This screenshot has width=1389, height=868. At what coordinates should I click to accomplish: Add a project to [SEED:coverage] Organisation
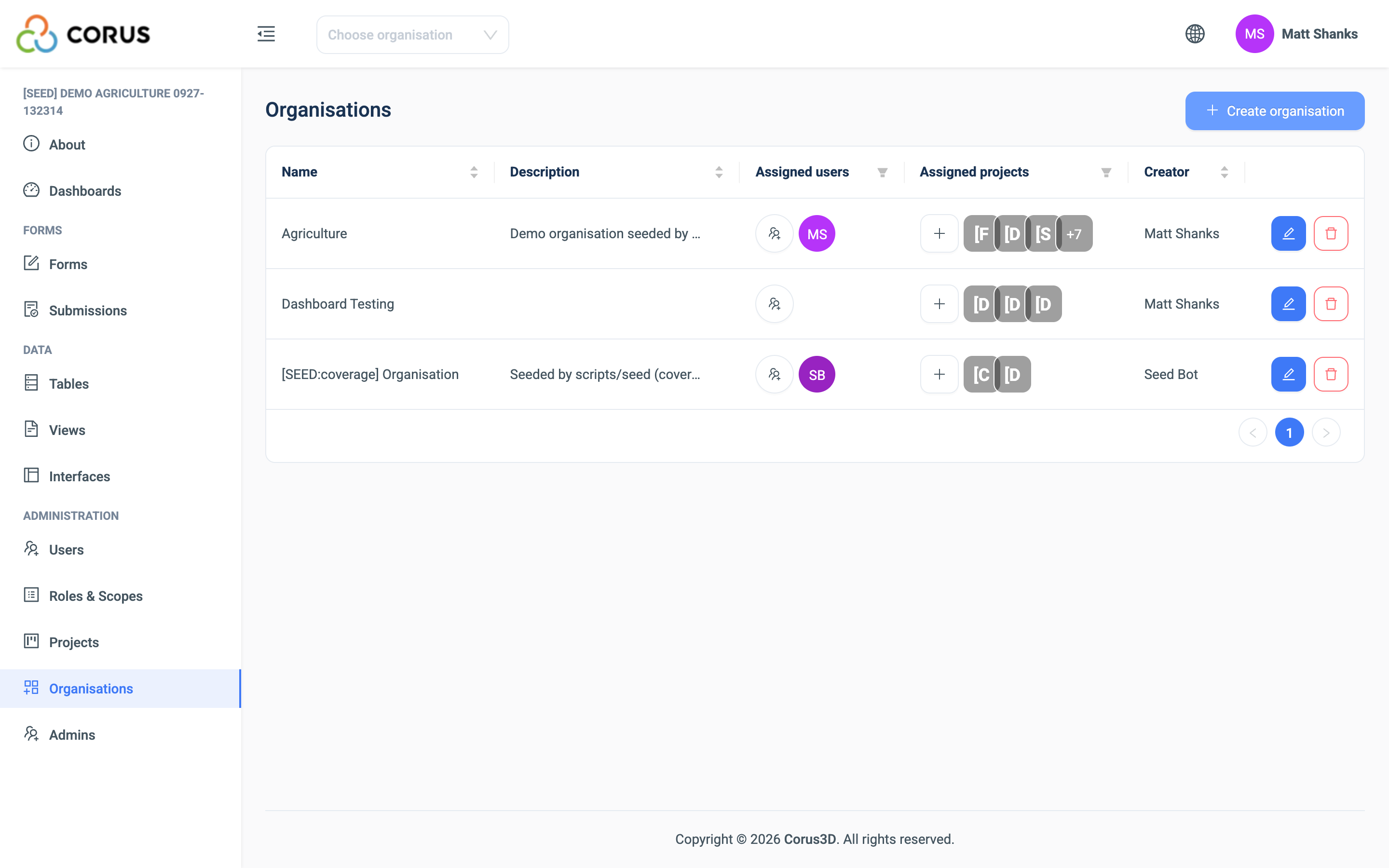[x=939, y=374]
